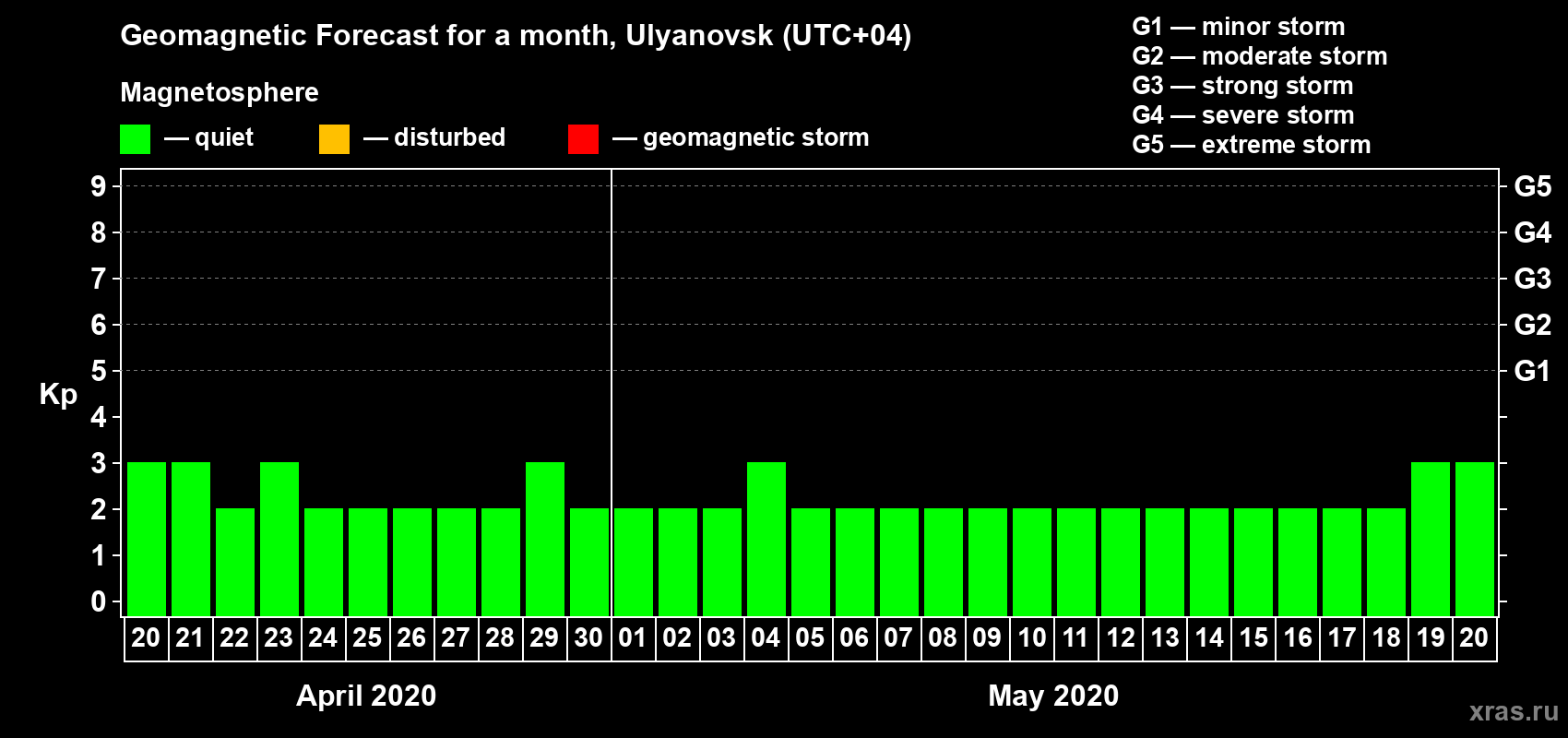Select the bar for April 23
The image size is (1568, 738).
click(x=279, y=539)
